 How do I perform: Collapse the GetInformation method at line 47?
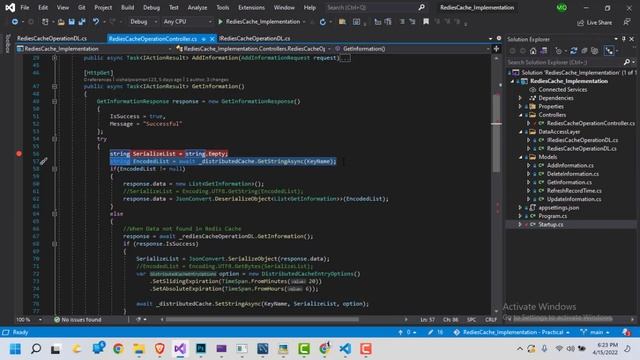(x=54, y=87)
